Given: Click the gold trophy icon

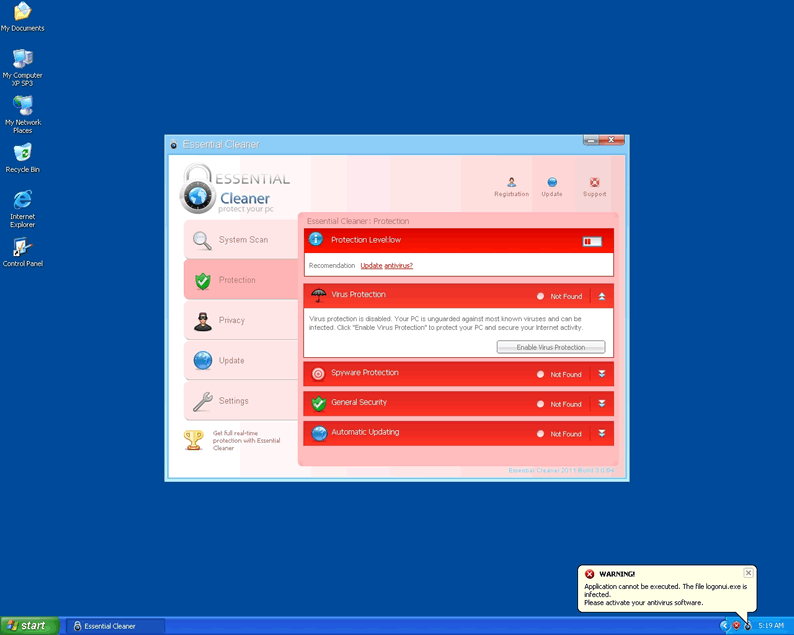Looking at the screenshot, I should point(194,440).
